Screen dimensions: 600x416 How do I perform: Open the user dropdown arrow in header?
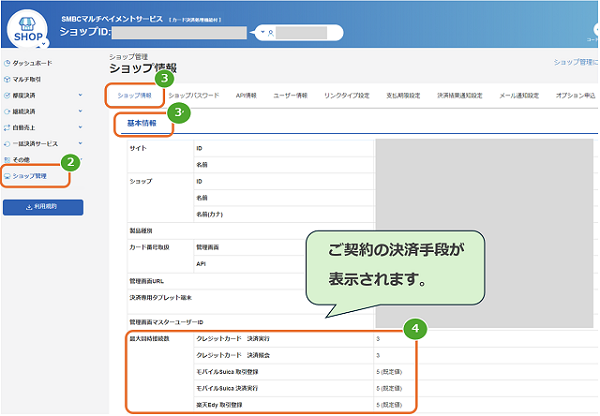(263, 33)
